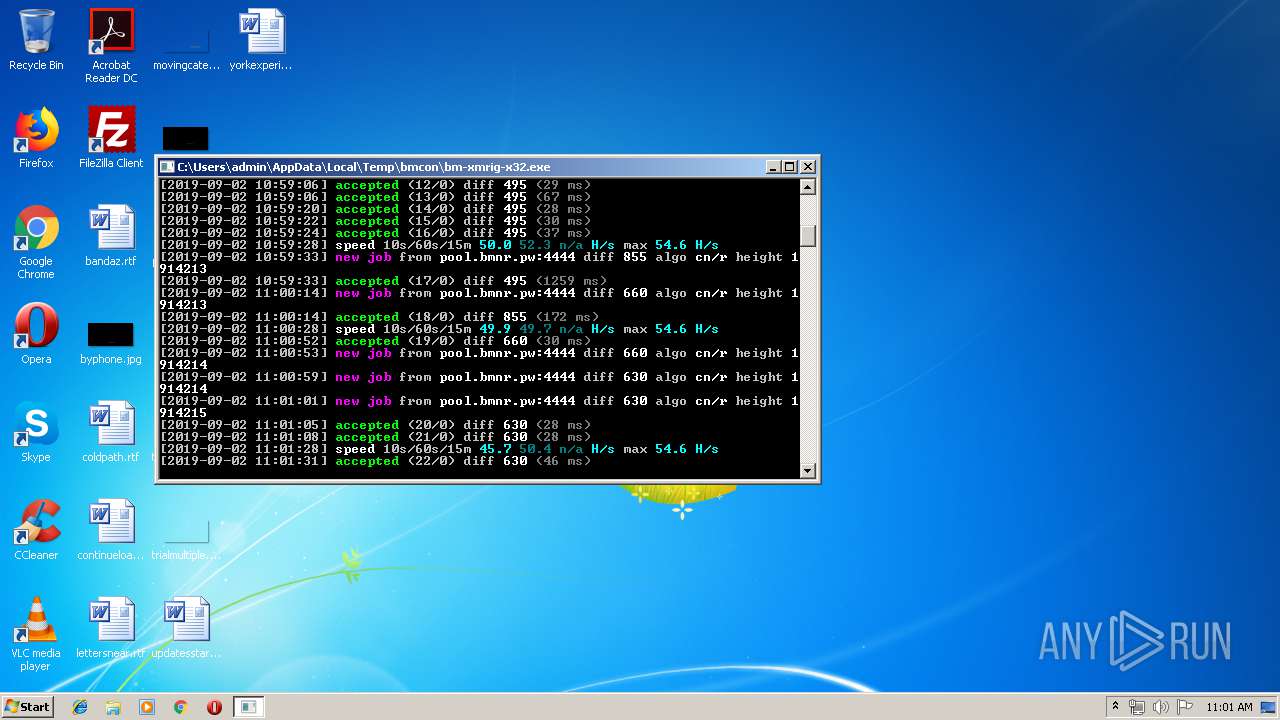Open volume control tray icon

[1160, 707]
